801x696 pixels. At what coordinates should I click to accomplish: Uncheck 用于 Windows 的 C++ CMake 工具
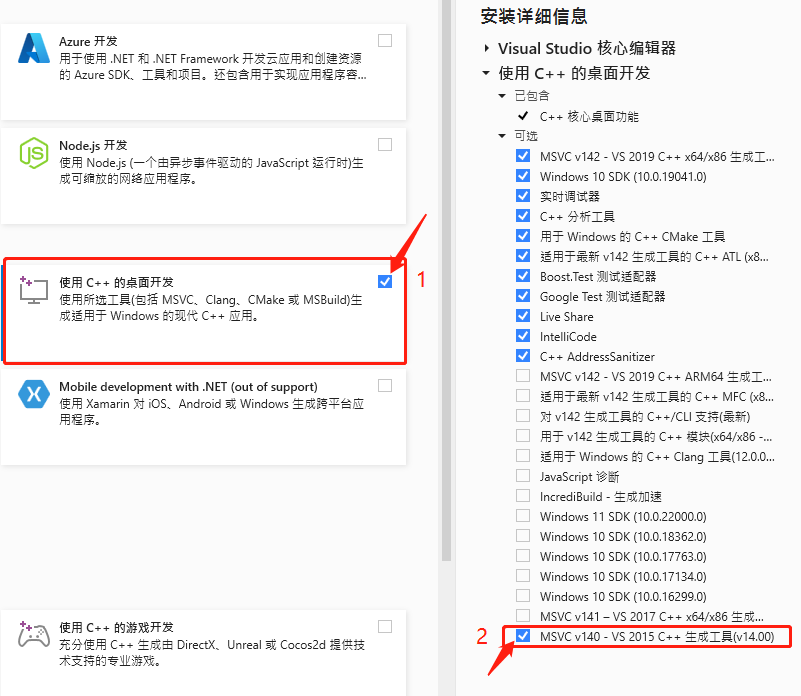point(523,236)
